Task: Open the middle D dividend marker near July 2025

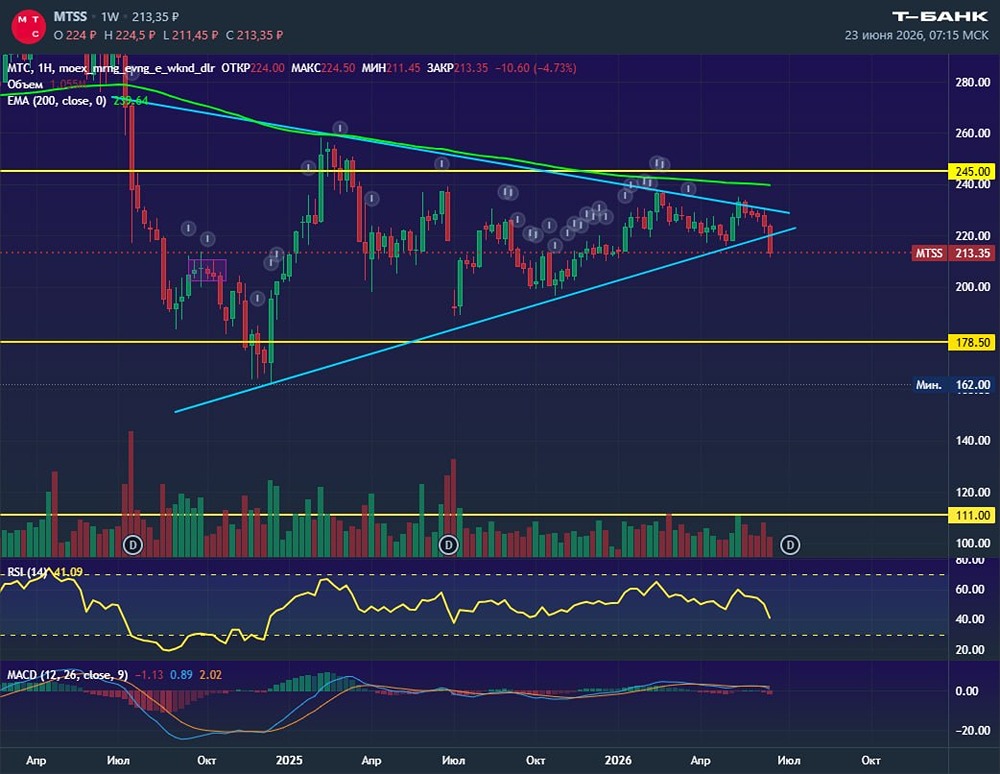Action: (x=448, y=545)
